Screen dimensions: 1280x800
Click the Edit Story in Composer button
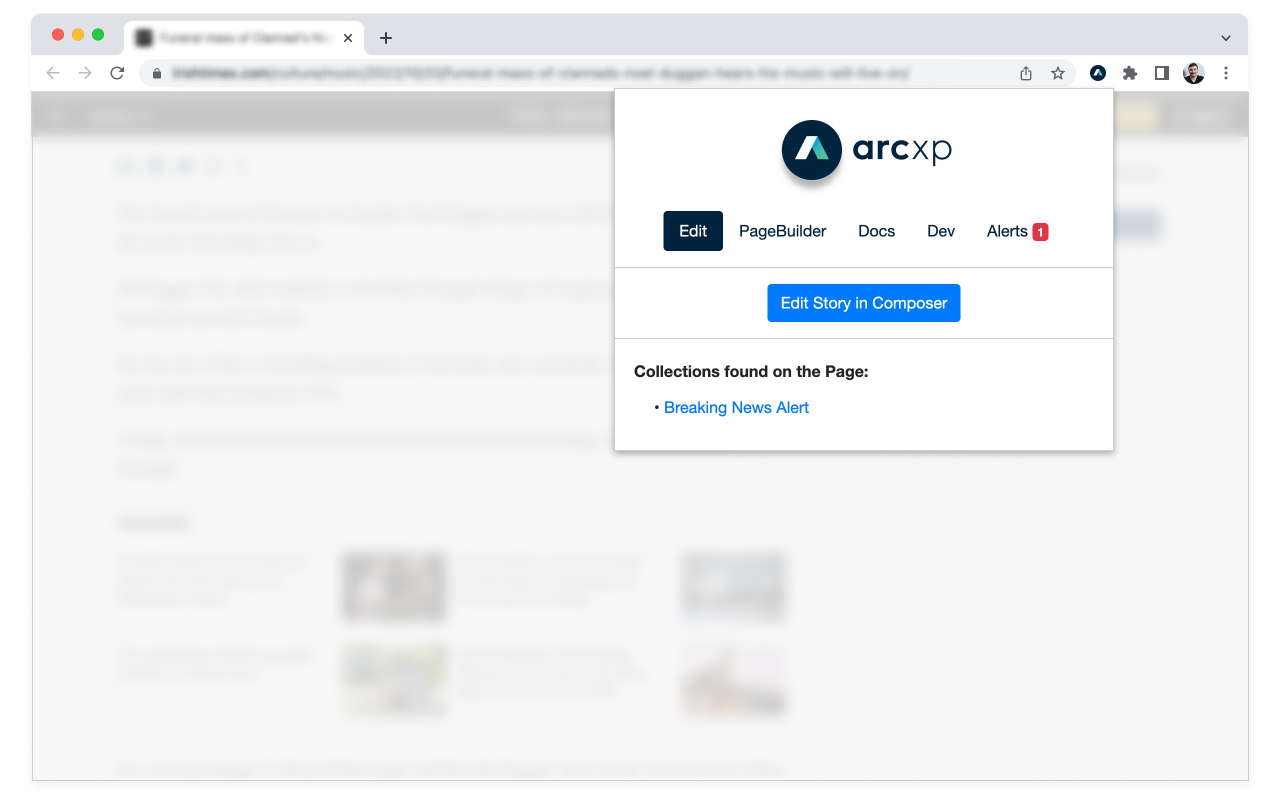coord(863,302)
